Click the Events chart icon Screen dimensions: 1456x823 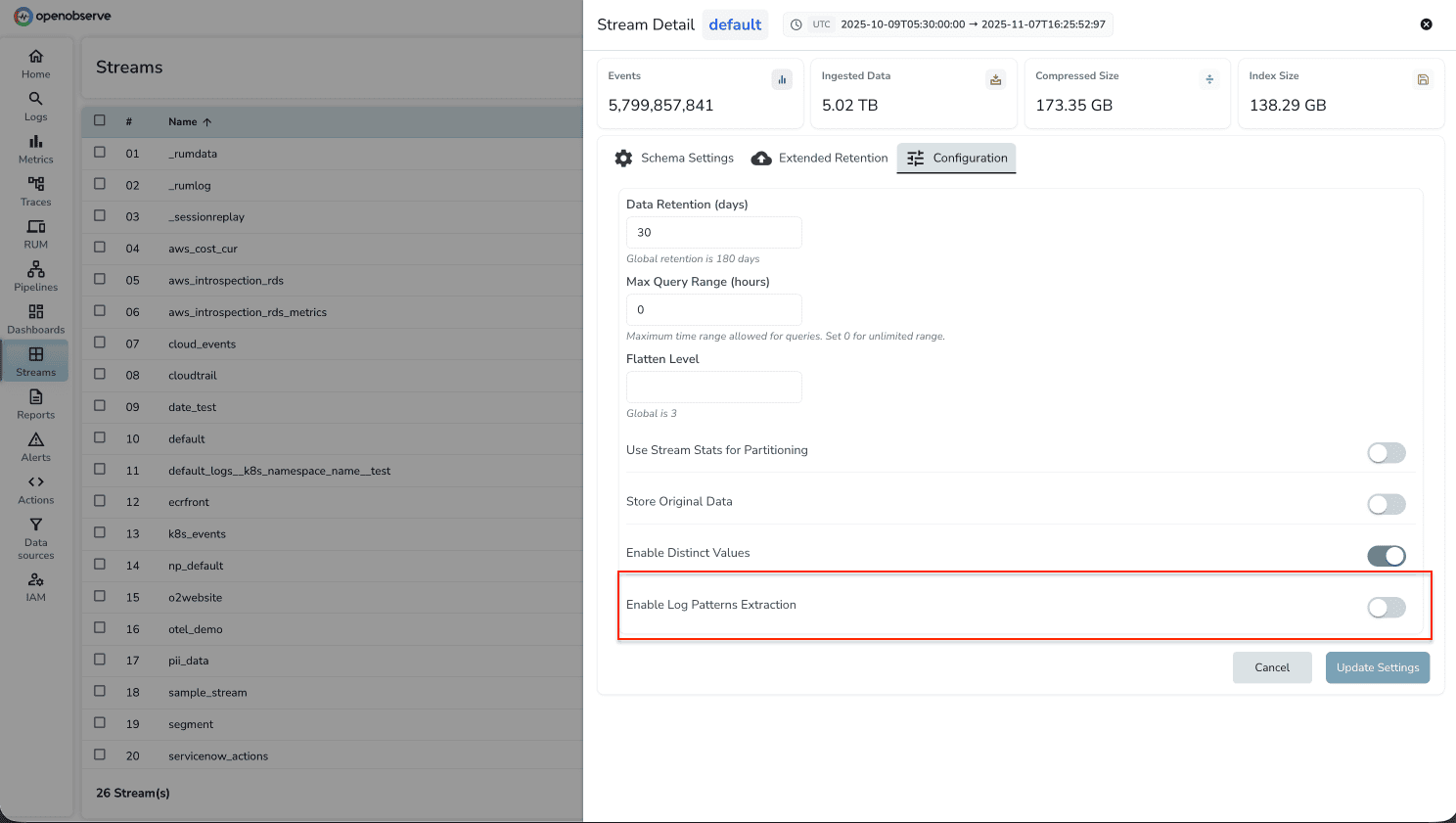click(782, 80)
